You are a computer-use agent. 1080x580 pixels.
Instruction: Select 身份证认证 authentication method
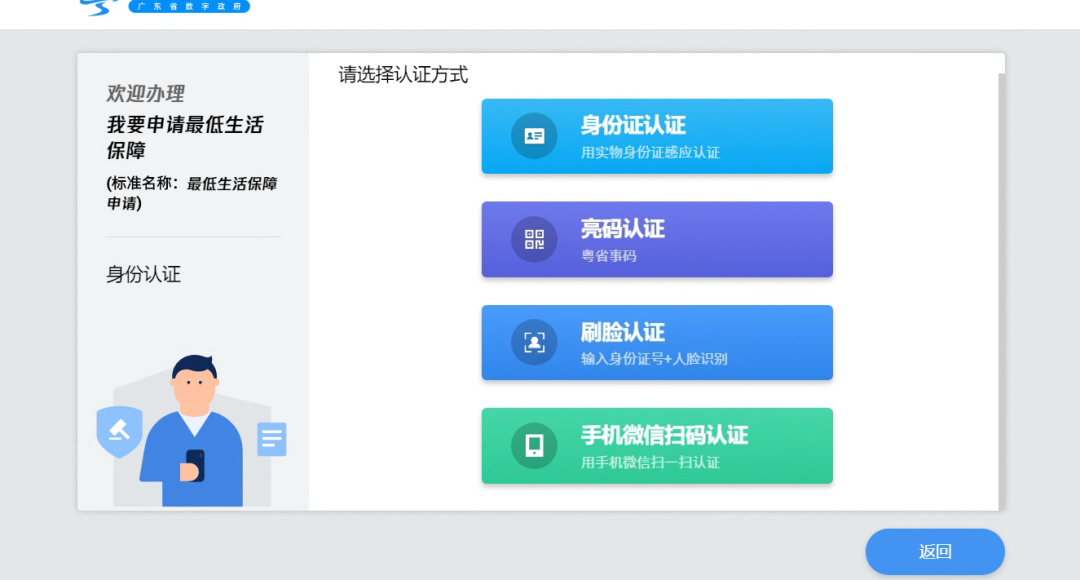click(x=656, y=136)
